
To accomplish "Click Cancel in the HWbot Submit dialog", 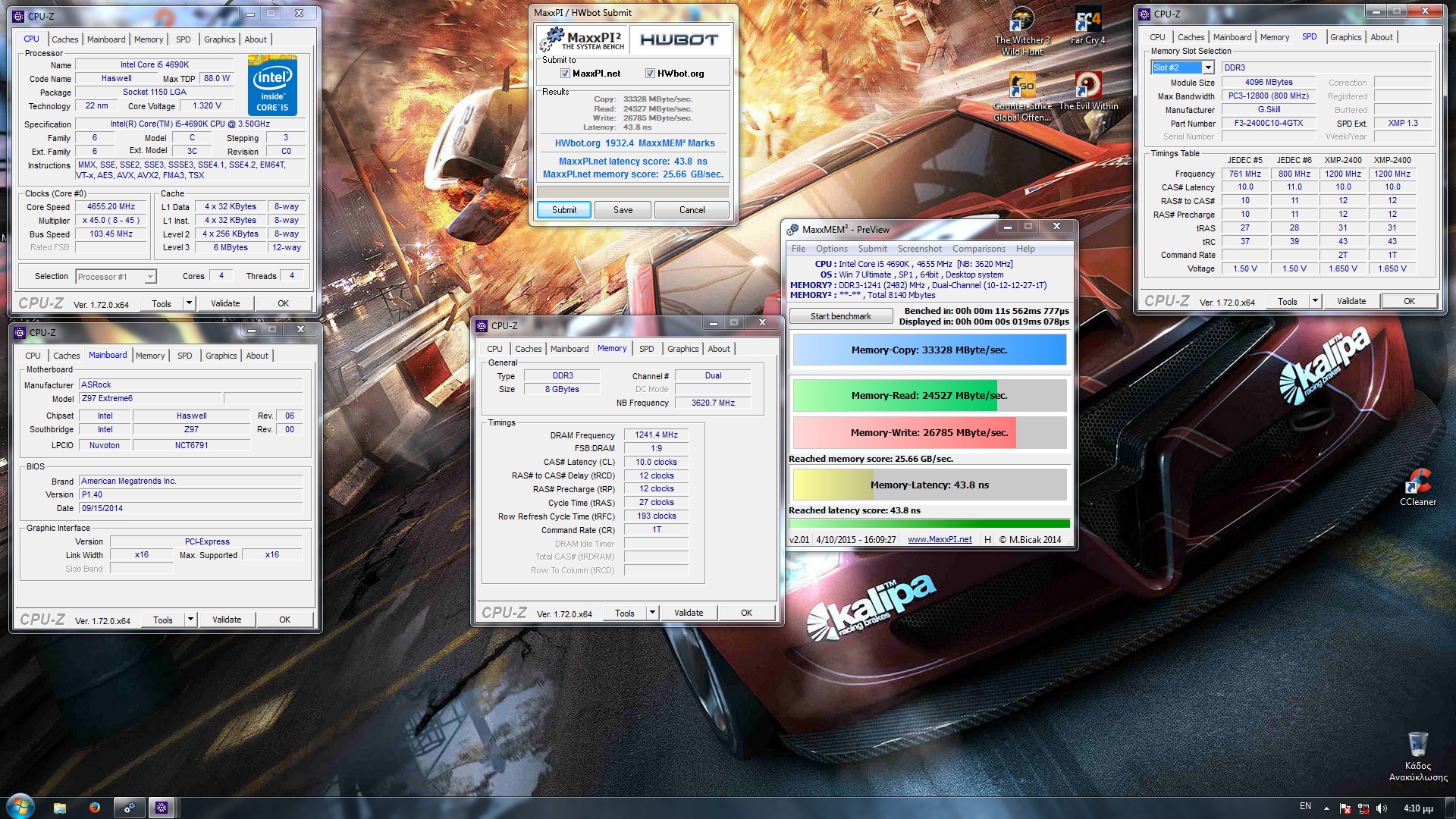I will click(692, 210).
